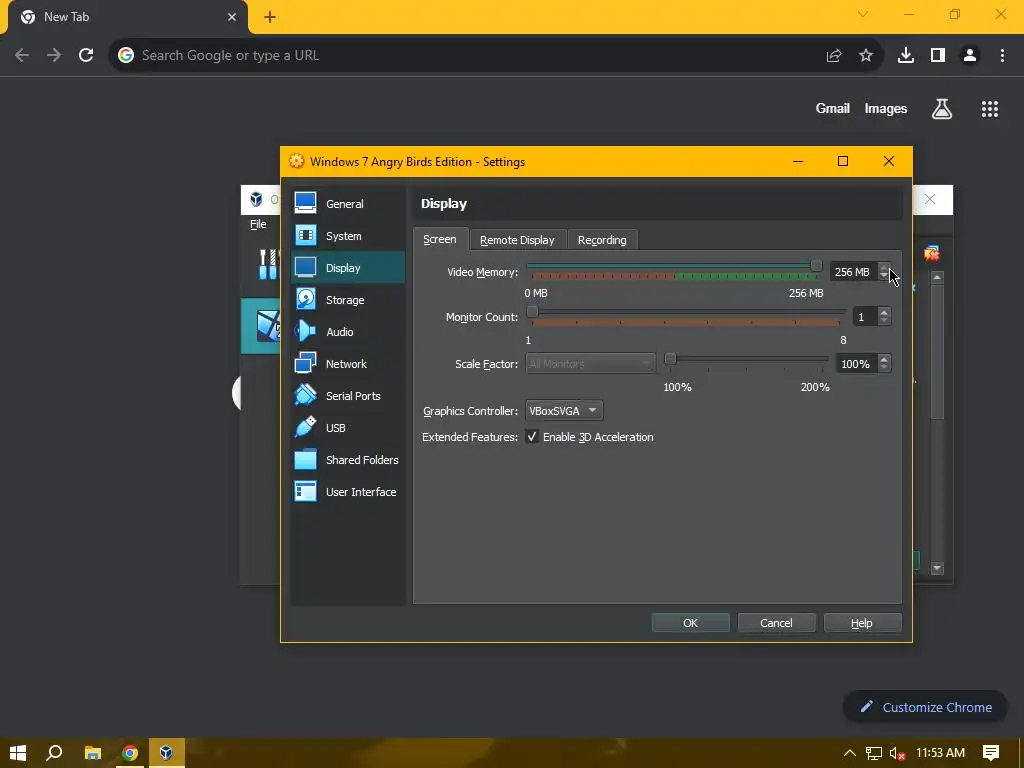Click the Video Memory slider handle
This screenshot has height=768, width=1024.
coord(816,266)
